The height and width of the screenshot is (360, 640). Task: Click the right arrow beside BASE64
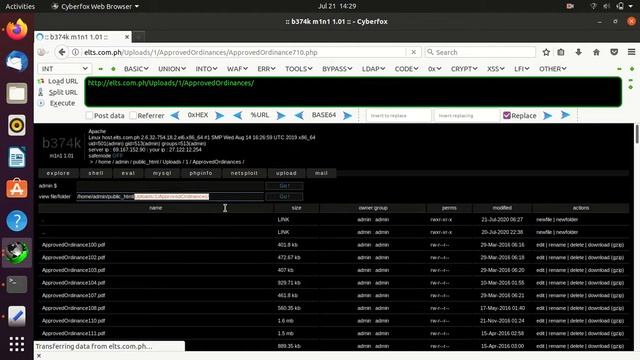point(347,116)
